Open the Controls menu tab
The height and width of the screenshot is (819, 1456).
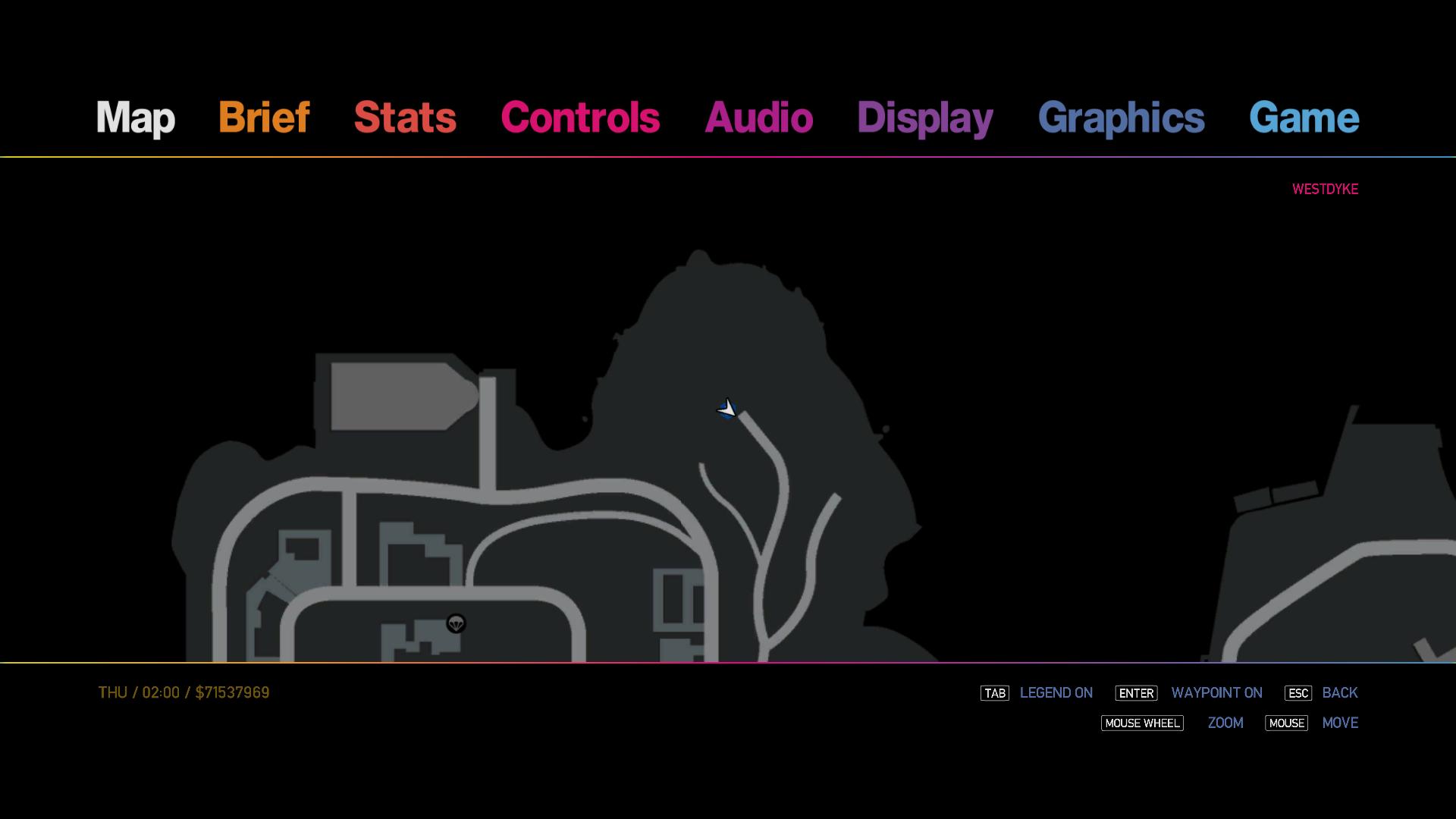click(580, 118)
